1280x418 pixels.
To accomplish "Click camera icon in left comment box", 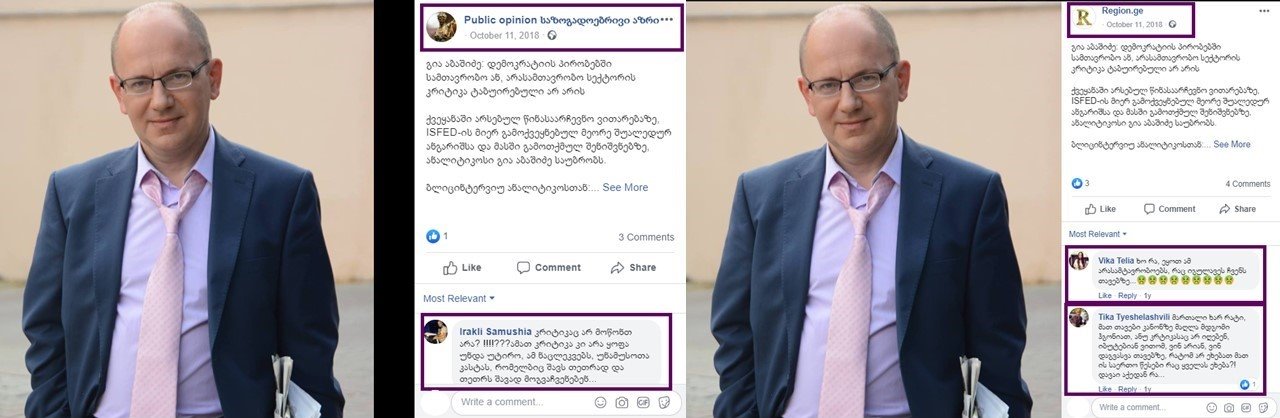I will tap(622, 402).
